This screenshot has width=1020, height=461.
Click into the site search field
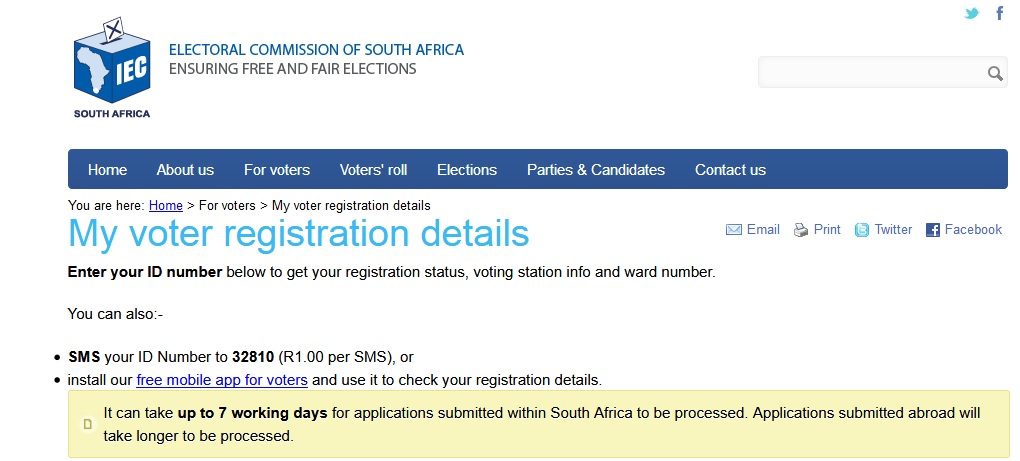[x=870, y=73]
